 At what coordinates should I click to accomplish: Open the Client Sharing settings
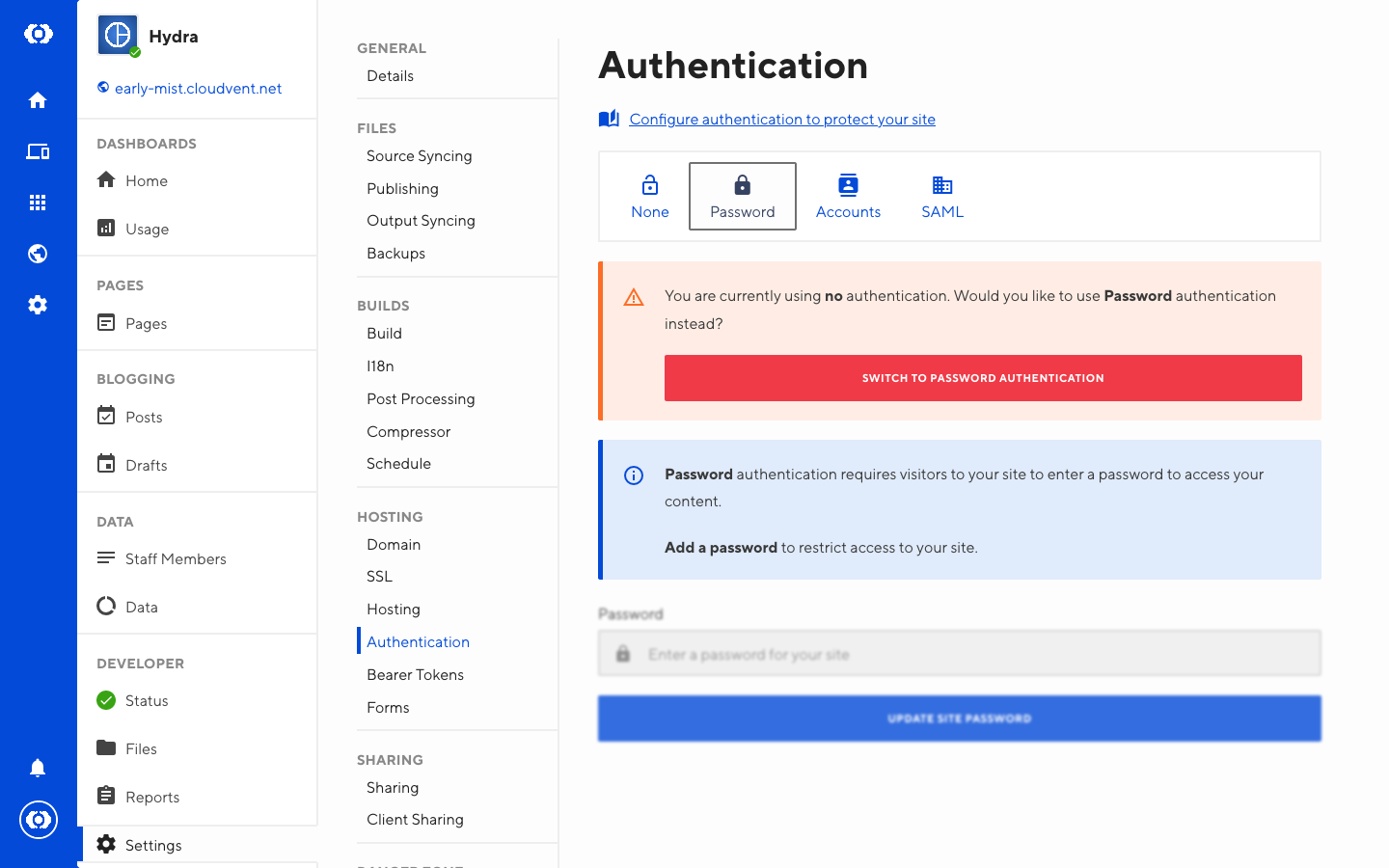coord(416,820)
